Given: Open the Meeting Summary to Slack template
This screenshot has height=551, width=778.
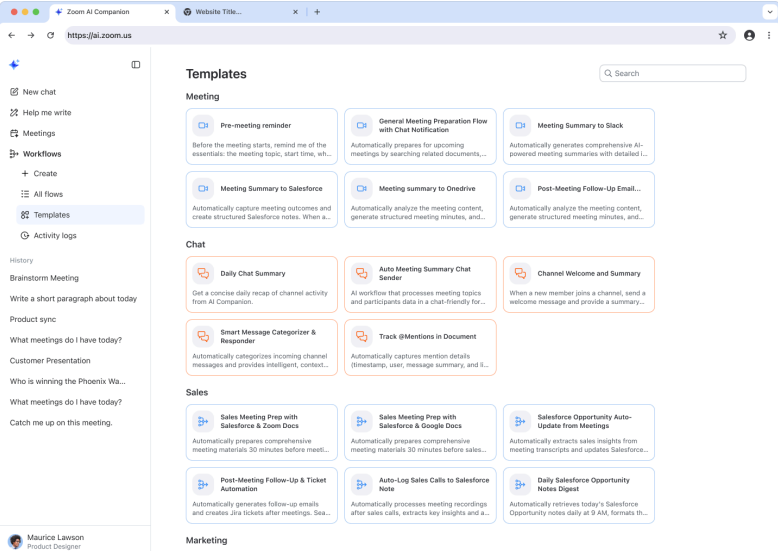Looking at the screenshot, I should [579, 126].
